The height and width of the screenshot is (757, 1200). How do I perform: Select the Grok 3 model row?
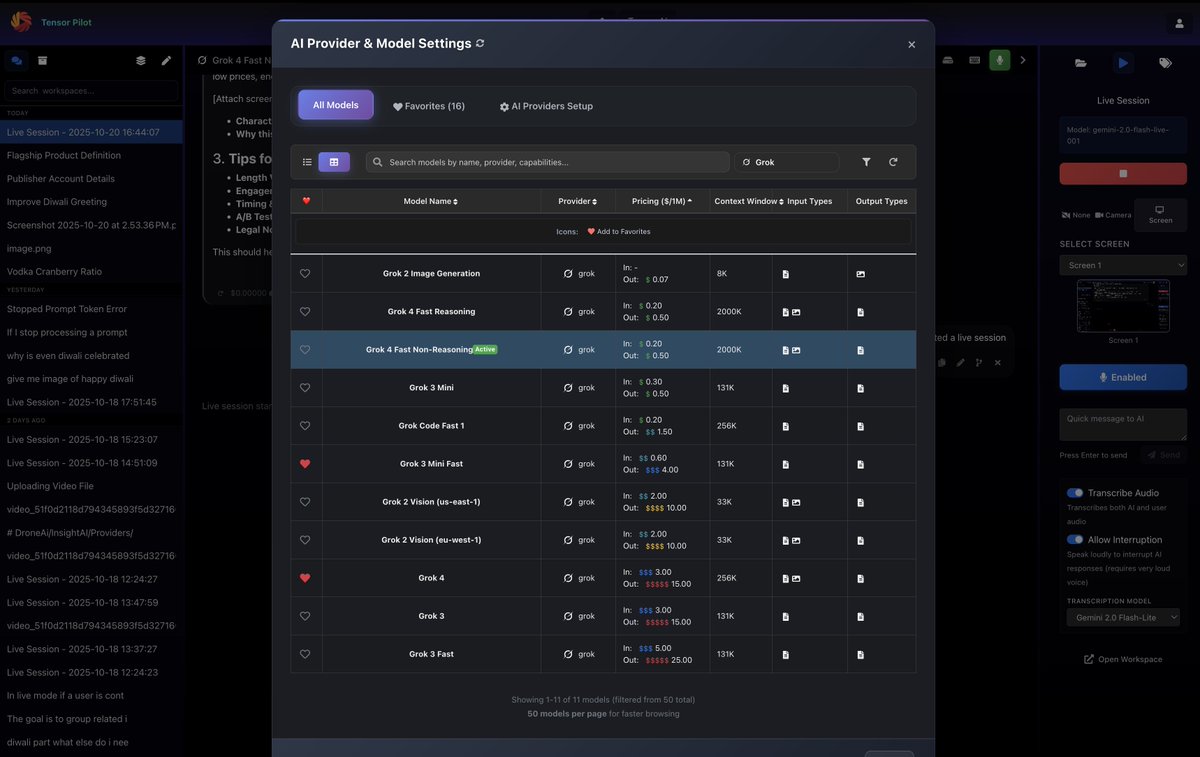(x=603, y=616)
